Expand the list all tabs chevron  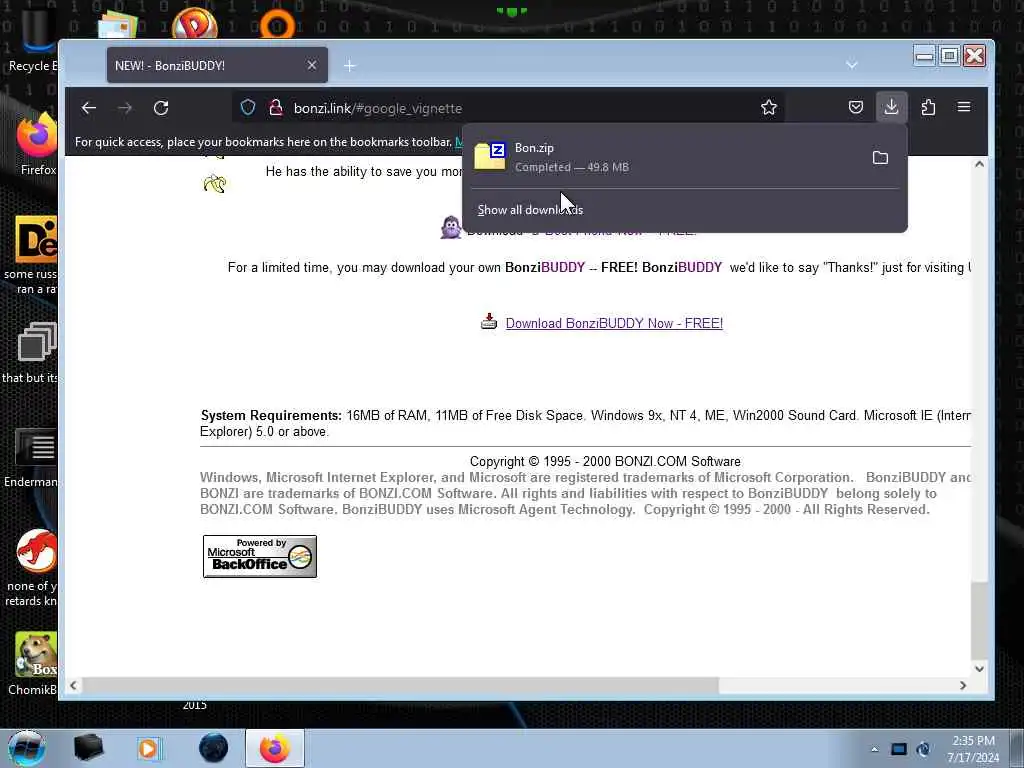(x=852, y=65)
